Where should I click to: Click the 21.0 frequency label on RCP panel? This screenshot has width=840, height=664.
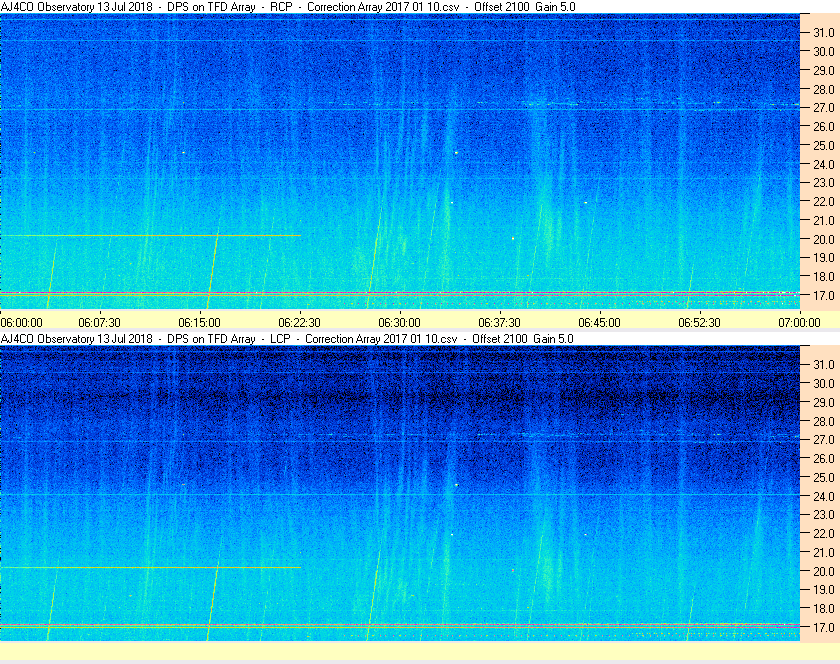pyautogui.click(x=824, y=220)
